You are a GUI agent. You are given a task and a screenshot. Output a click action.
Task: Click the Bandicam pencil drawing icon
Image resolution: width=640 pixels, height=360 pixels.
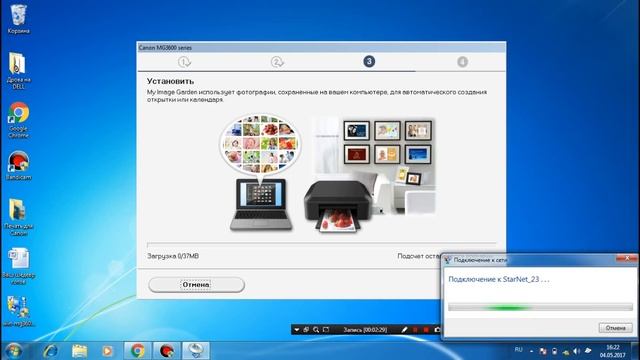pos(404,329)
